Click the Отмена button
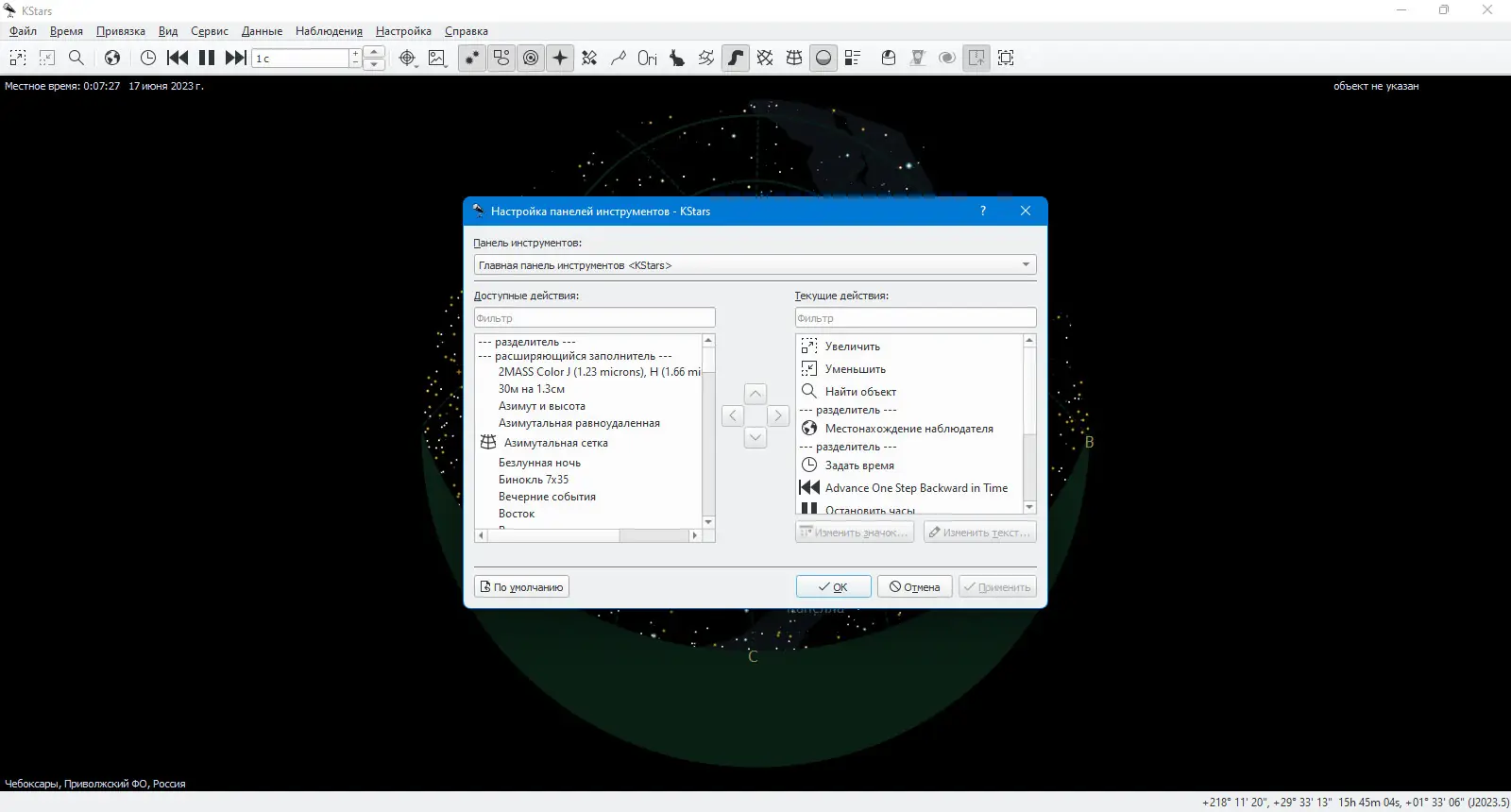1511x812 pixels. pos(915,587)
